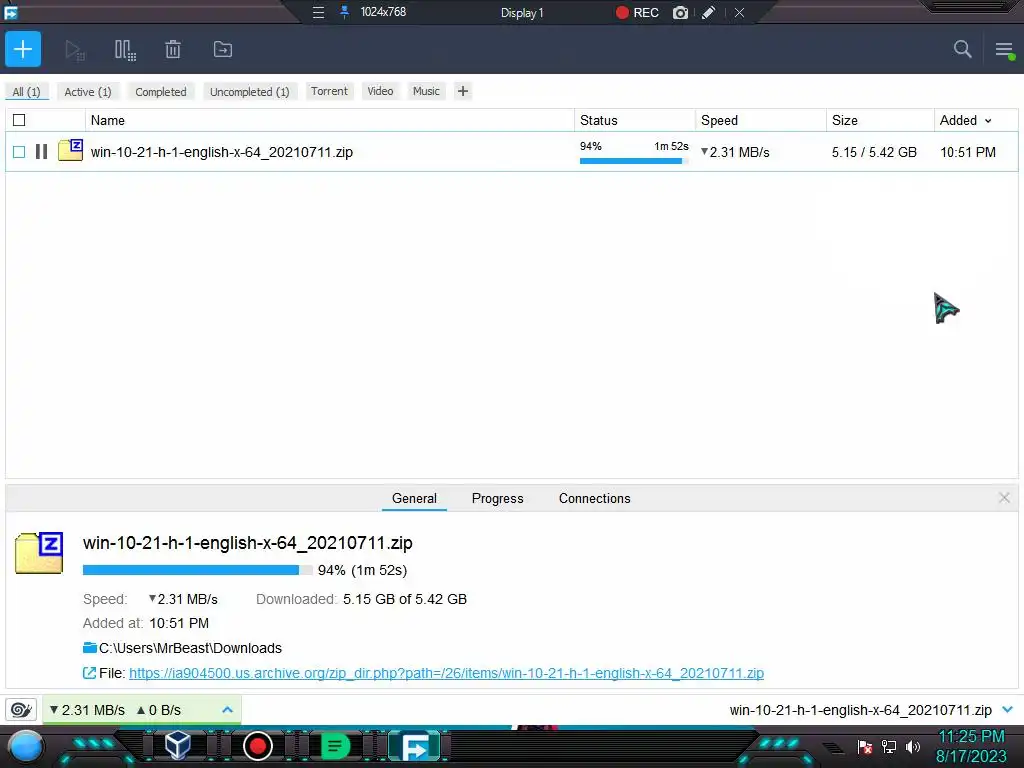Click the network tray icon
The width and height of the screenshot is (1024, 768).
click(889, 746)
